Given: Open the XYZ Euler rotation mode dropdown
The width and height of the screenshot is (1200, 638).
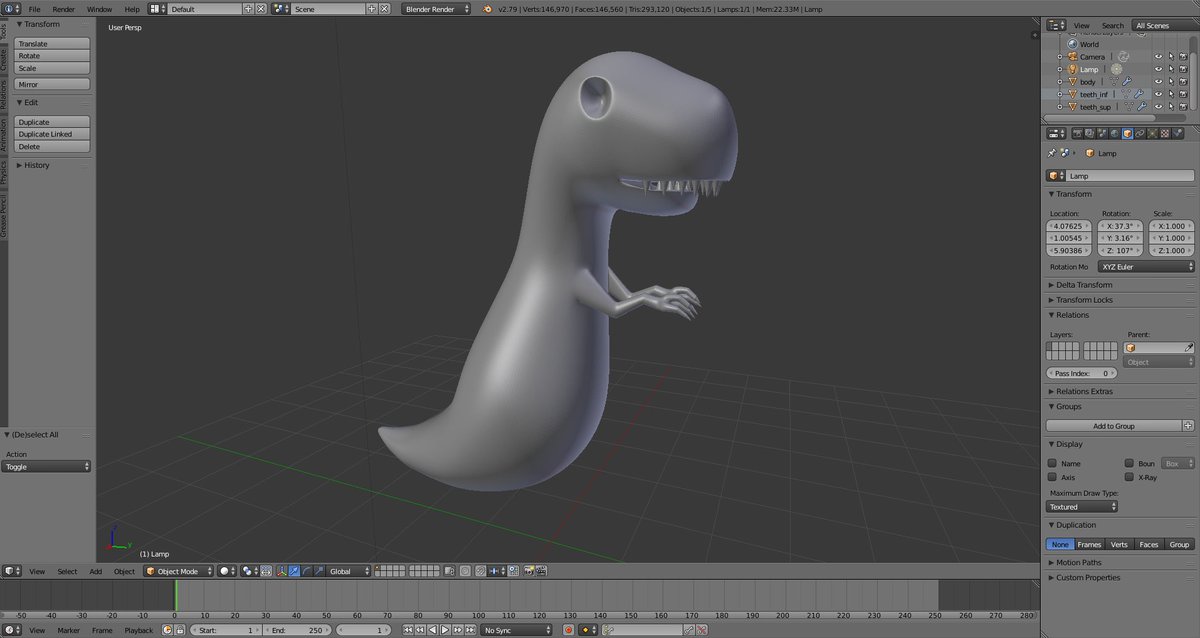Looking at the screenshot, I should [x=1146, y=267].
